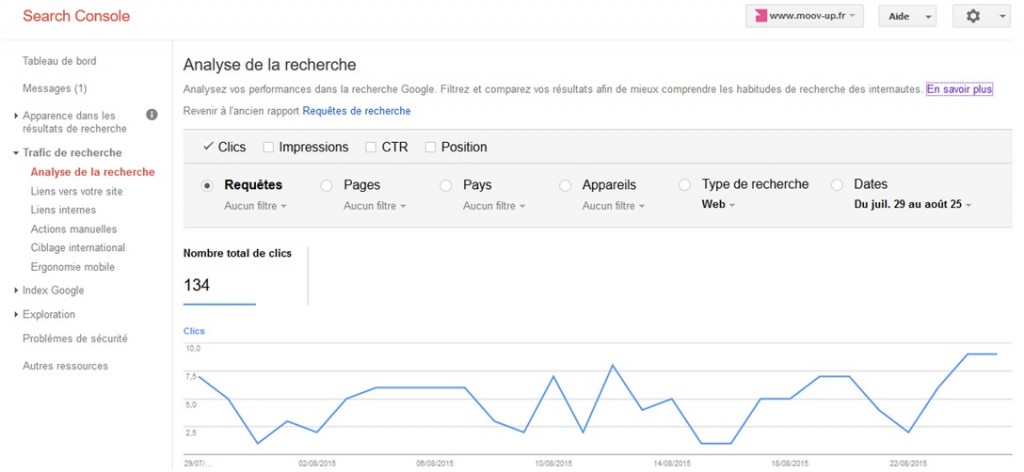Tick the CTR checkbox
Screen dimensions: 1024x472
tap(370, 148)
